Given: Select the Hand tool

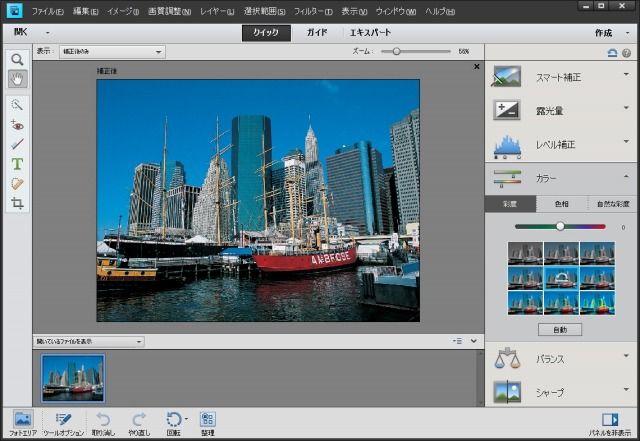Looking at the screenshot, I should (17, 79).
